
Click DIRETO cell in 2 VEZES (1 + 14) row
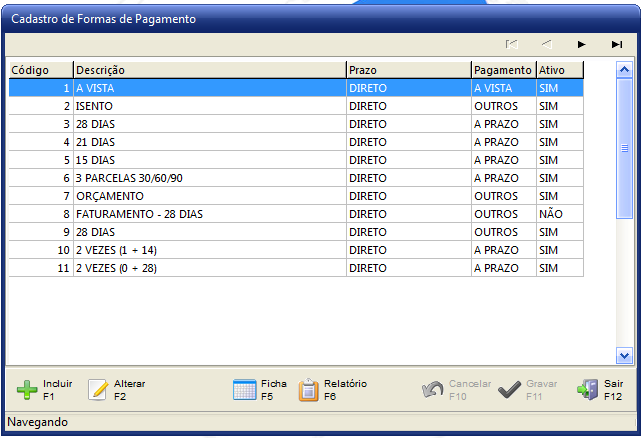point(409,251)
